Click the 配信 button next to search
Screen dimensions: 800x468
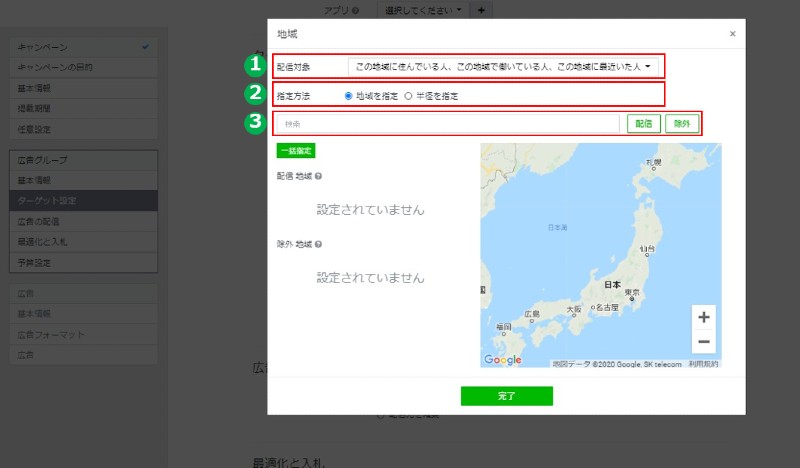642,124
